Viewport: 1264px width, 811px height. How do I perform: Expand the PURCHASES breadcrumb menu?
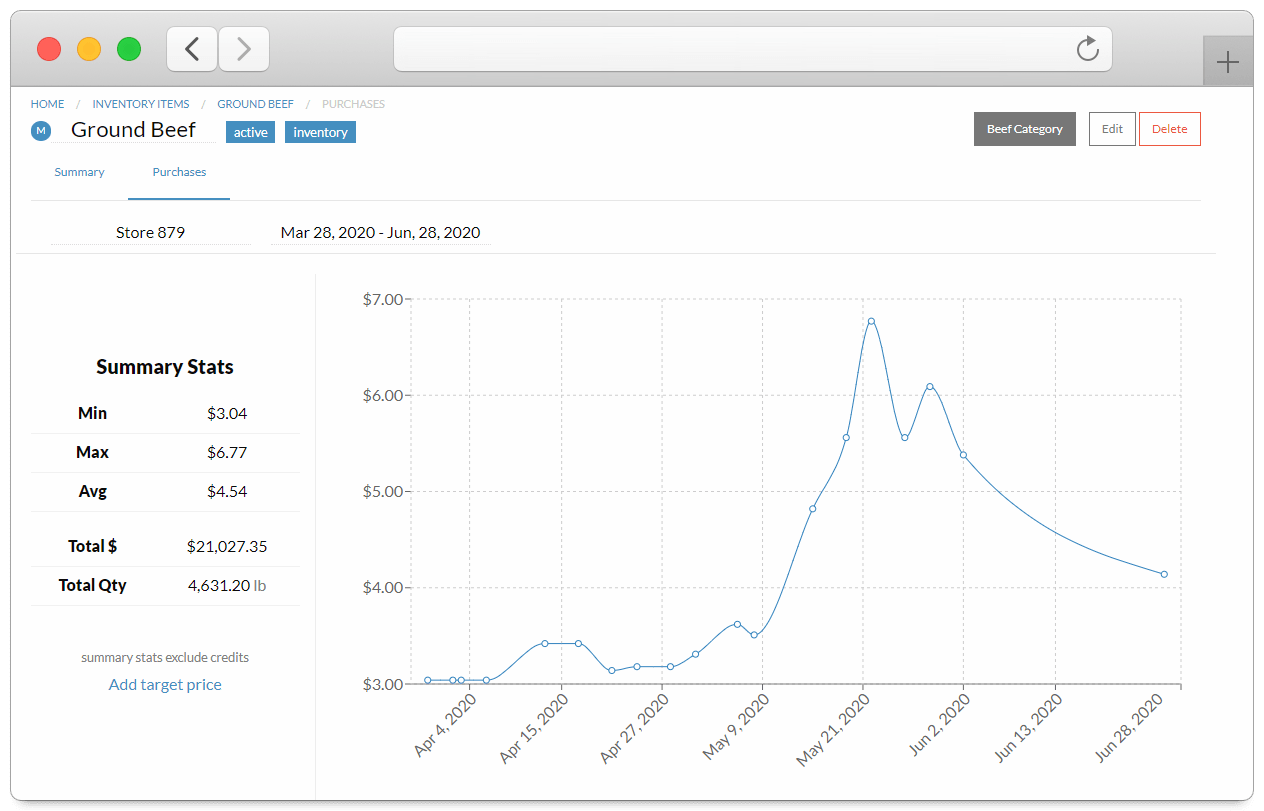pos(352,103)
